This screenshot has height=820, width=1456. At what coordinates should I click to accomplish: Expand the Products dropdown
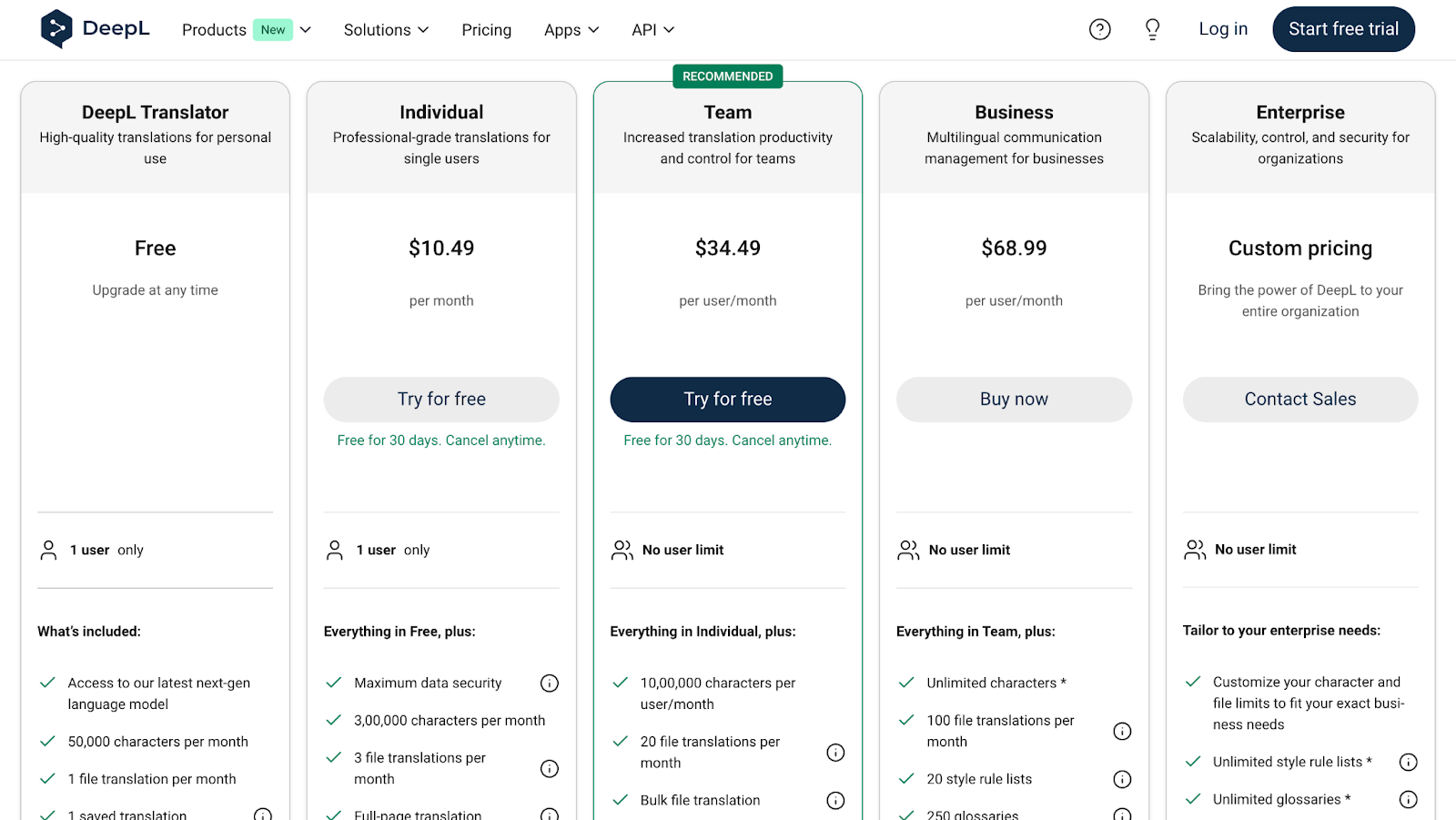(306, 29)
